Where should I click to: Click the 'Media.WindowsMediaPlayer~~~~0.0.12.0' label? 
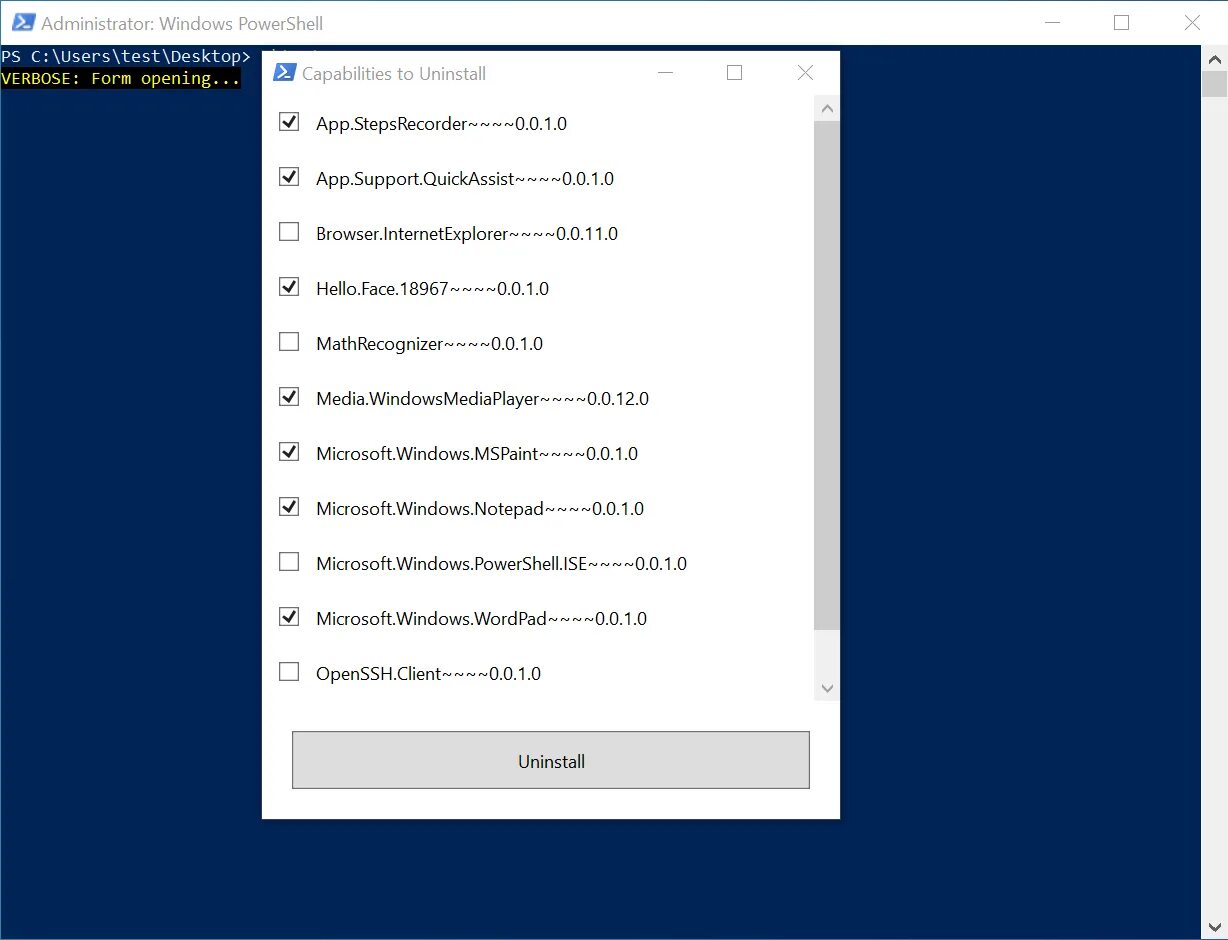point(482,398)
